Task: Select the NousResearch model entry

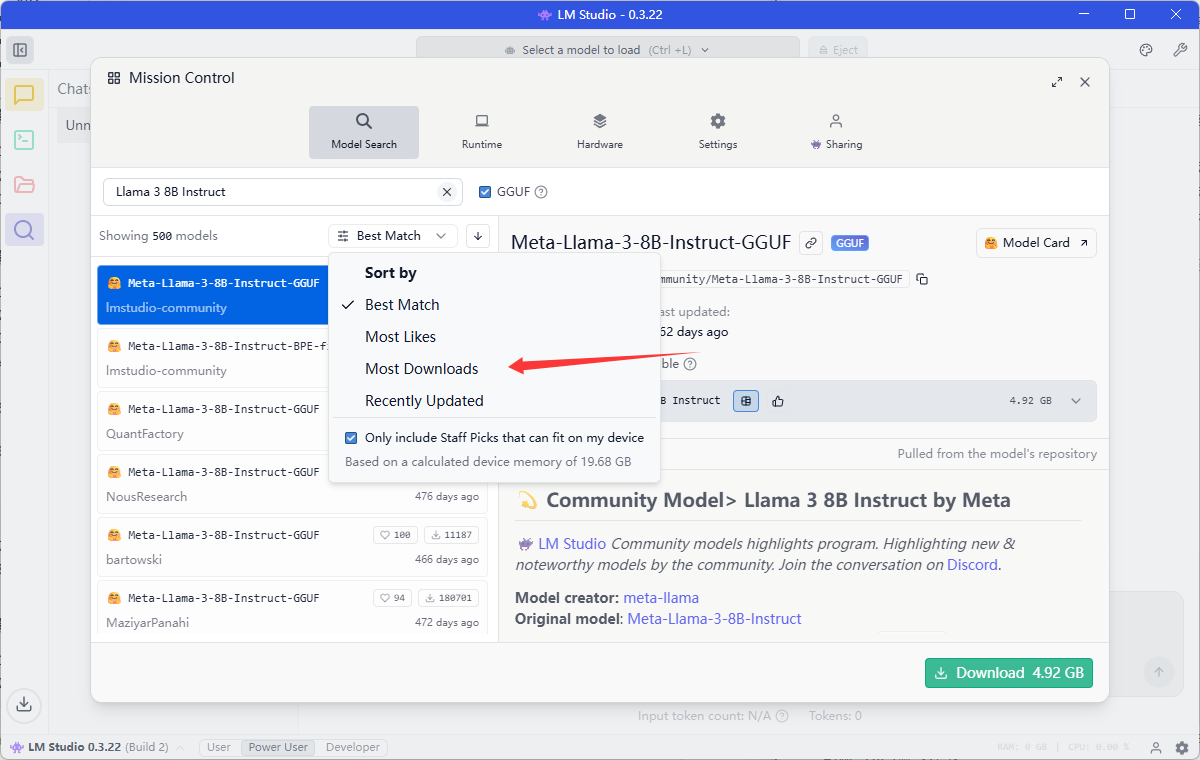Action: 292,484
